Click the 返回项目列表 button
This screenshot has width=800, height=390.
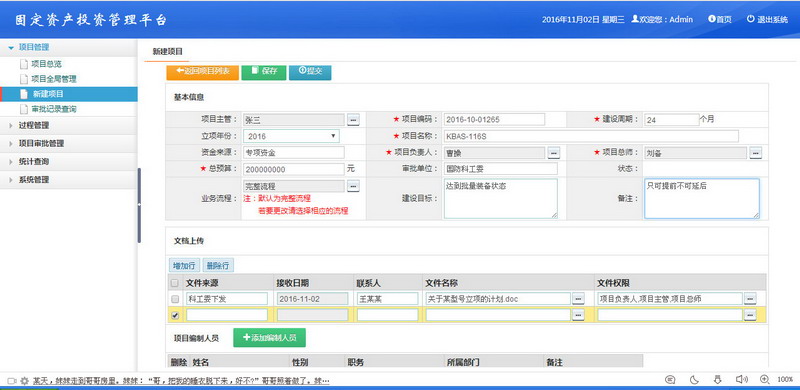(203, 72)
